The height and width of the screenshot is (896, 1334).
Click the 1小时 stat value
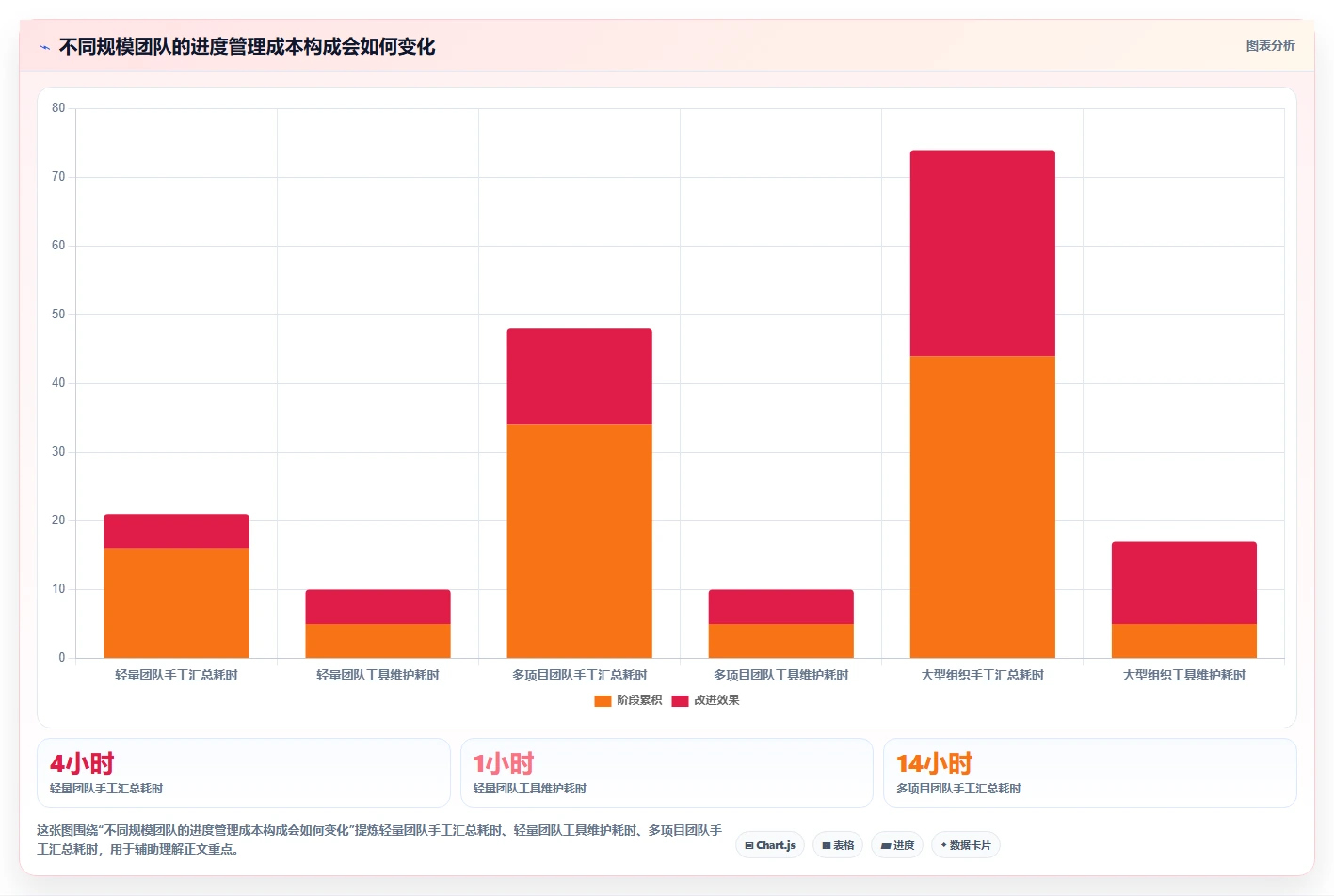click(504, 763)
